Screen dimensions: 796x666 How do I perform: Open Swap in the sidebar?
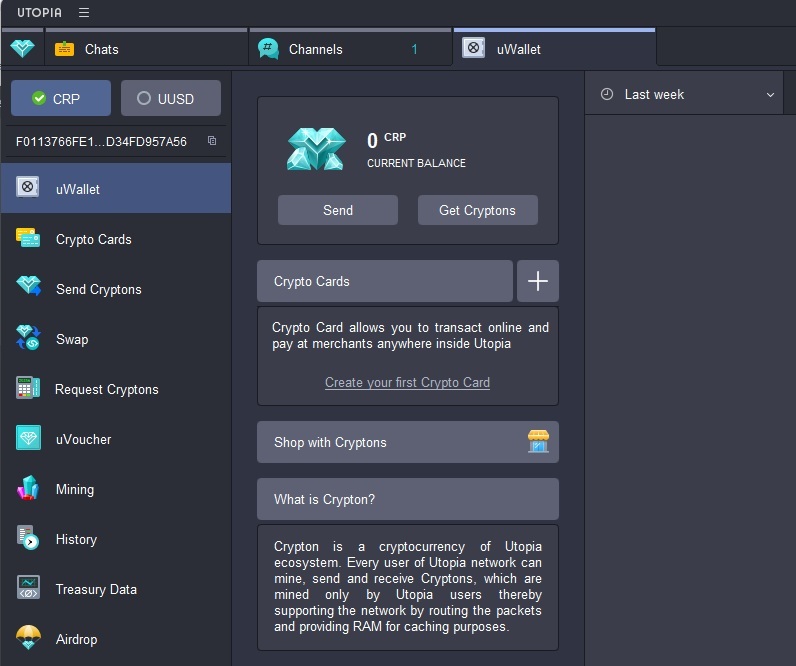pos(116,339)
